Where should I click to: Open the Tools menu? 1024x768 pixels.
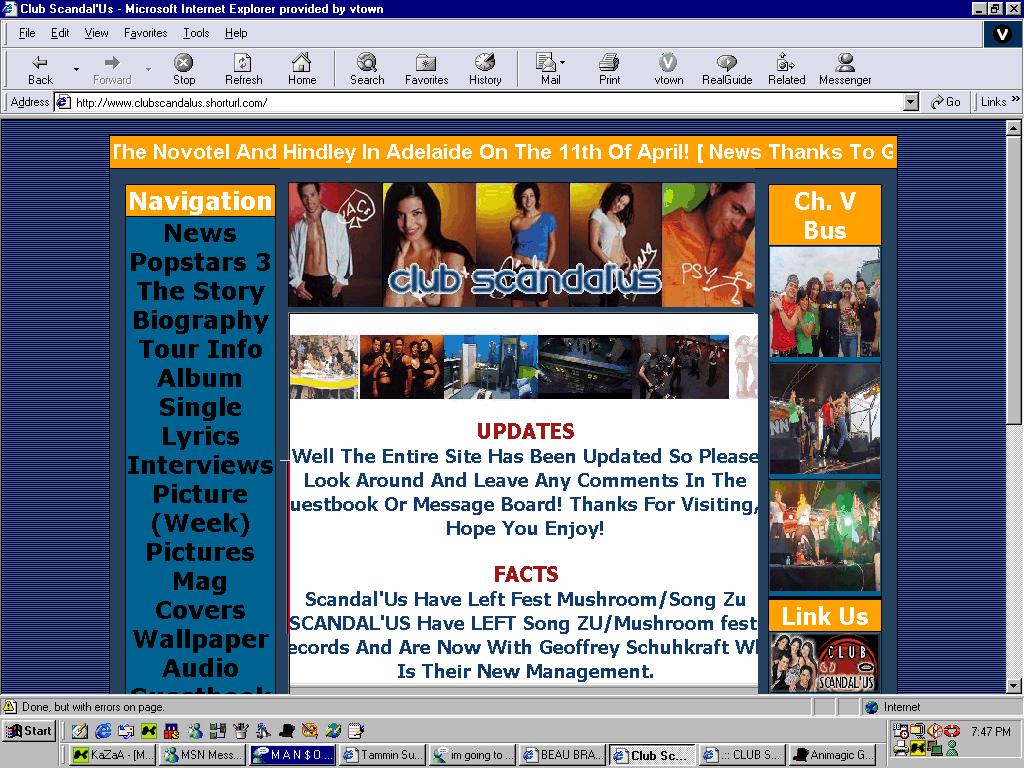pyautogui.click(x=196, y=33)
